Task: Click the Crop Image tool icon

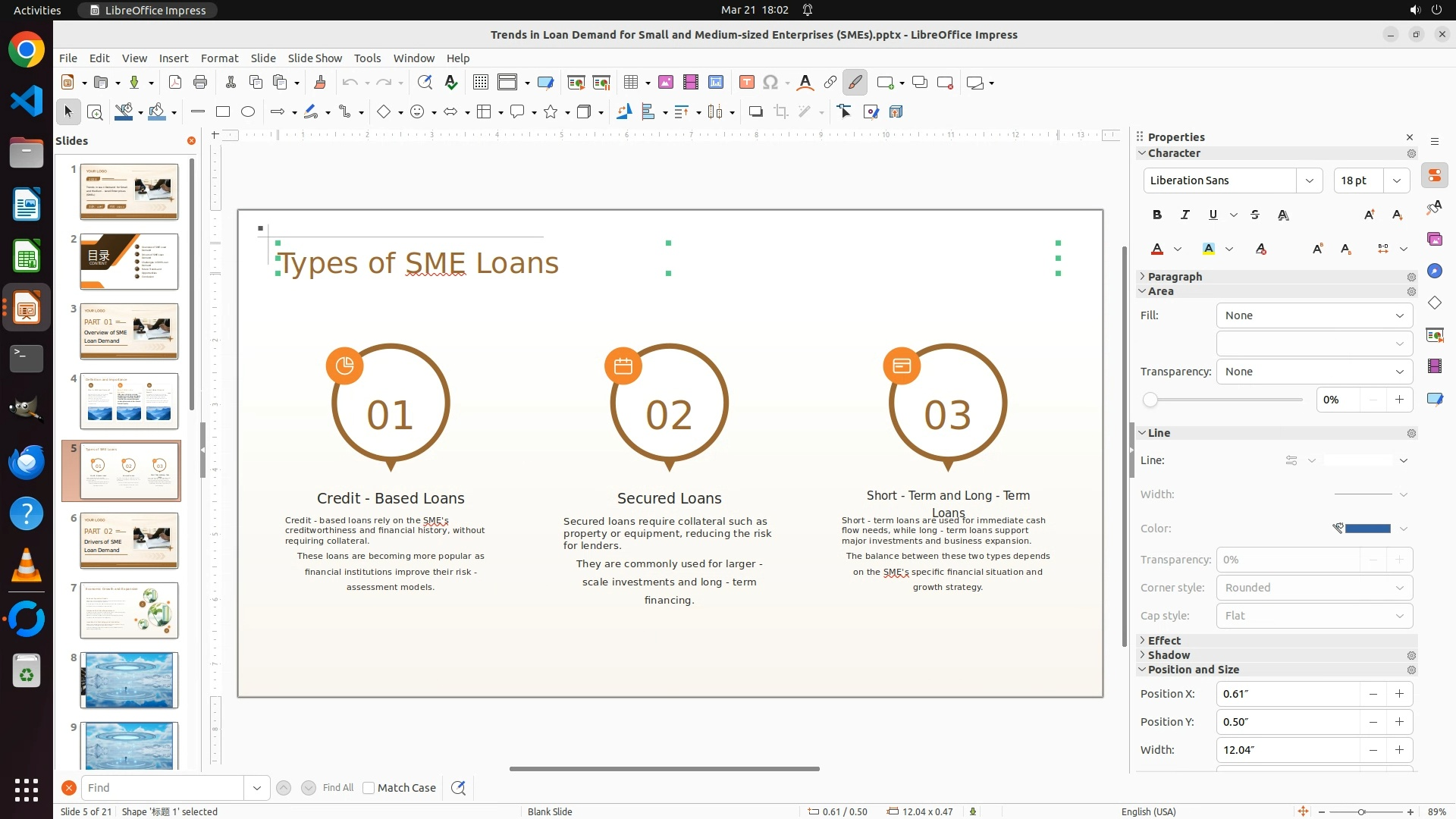Action: click(781, 112)
